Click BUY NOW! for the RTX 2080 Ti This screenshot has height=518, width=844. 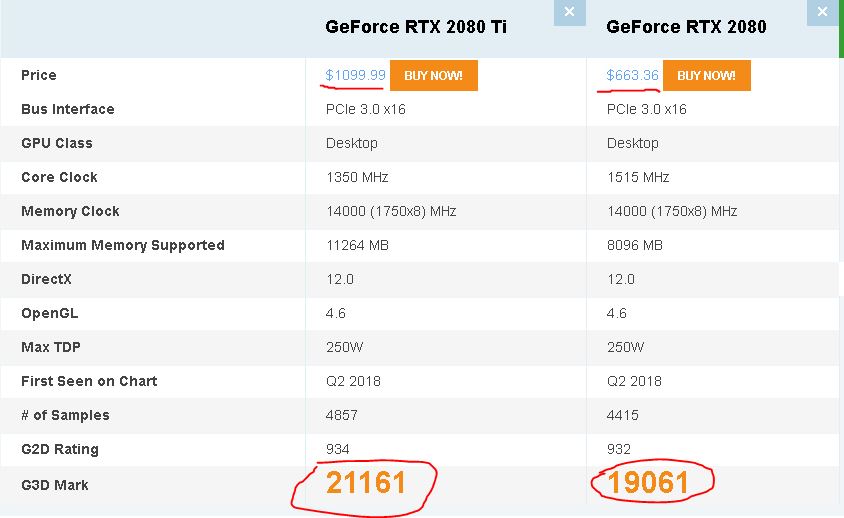[433, 75]
